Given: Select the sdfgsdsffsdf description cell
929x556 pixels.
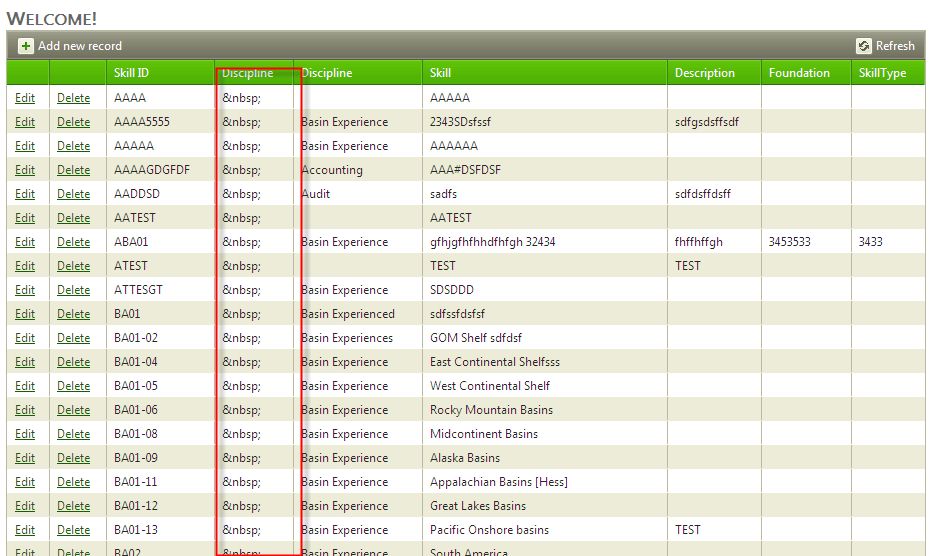Looking at the screenshot, I should click(x=707, y=122).
